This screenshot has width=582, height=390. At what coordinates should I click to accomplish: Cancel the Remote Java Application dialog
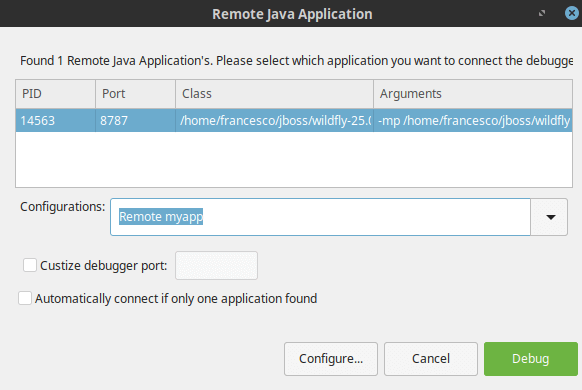click(431, 359)
